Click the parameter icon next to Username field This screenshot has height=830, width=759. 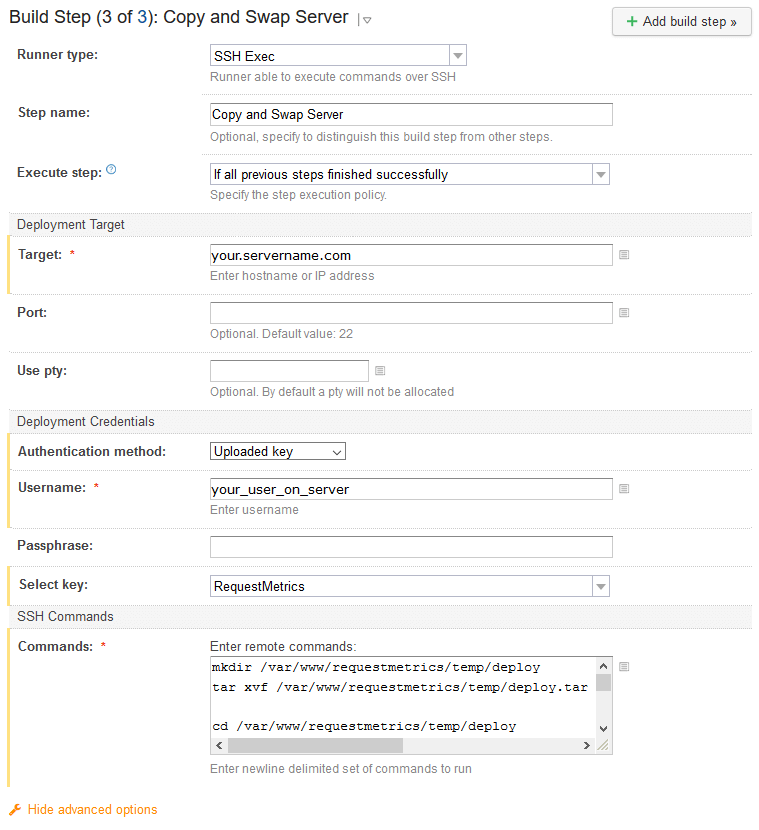click(x=624, y=488)
